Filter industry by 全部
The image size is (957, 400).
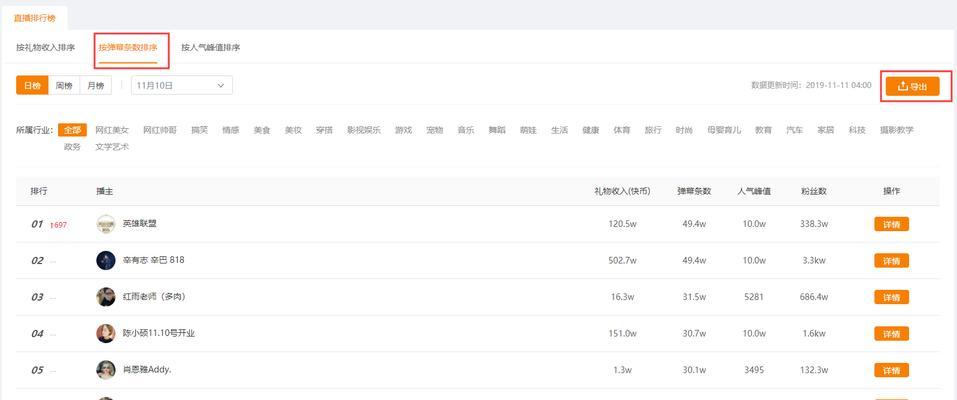(x=73, y=130)
